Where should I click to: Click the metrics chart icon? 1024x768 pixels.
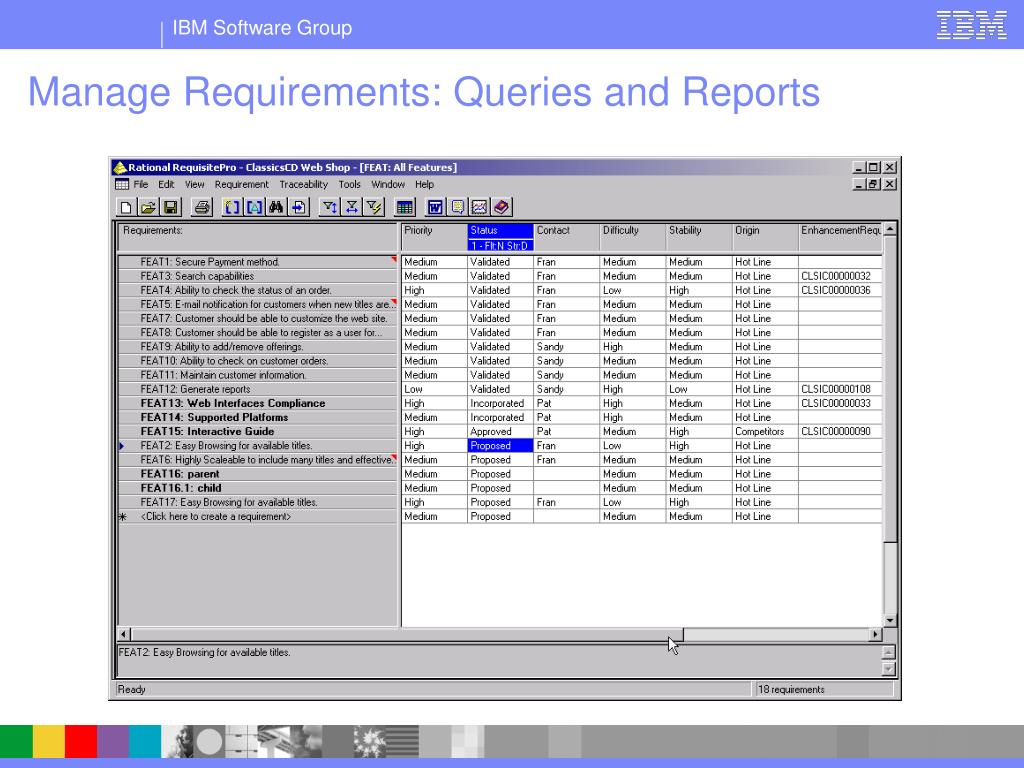click(x=479, y=208)
